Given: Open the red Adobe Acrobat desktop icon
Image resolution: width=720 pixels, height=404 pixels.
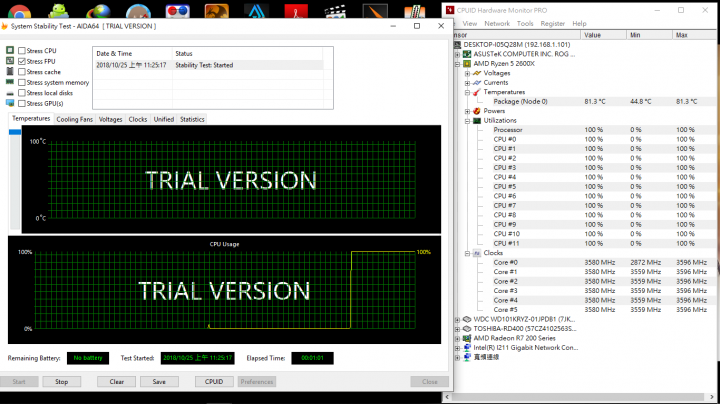Looking at the screenshot, I should click(x=296, y=11).
